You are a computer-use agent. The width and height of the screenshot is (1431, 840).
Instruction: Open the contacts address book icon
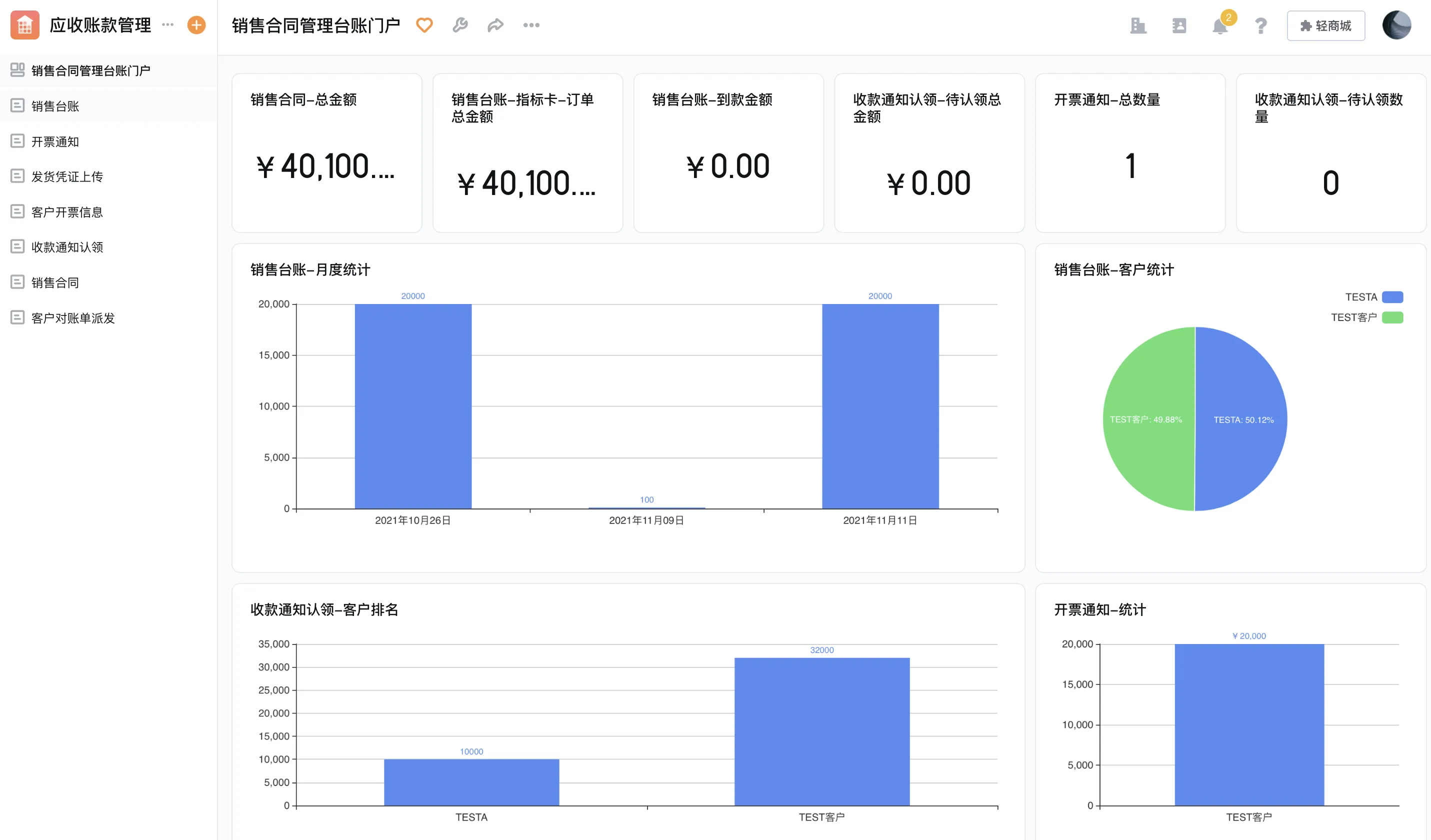[1179, 25]
